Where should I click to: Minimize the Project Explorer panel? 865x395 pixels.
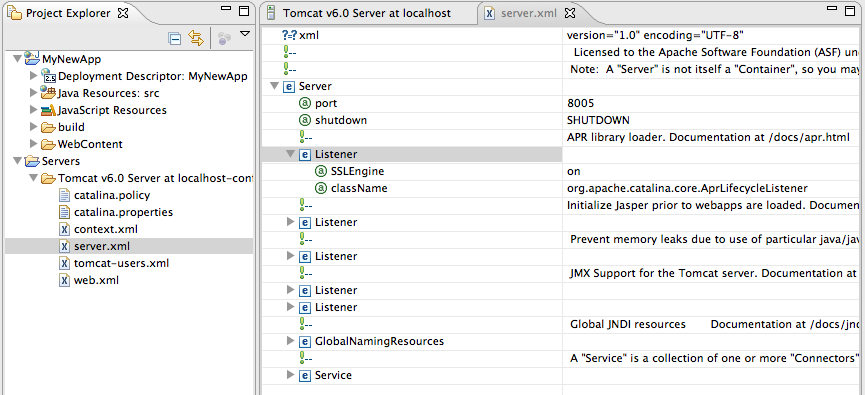(x=226, y=9)
